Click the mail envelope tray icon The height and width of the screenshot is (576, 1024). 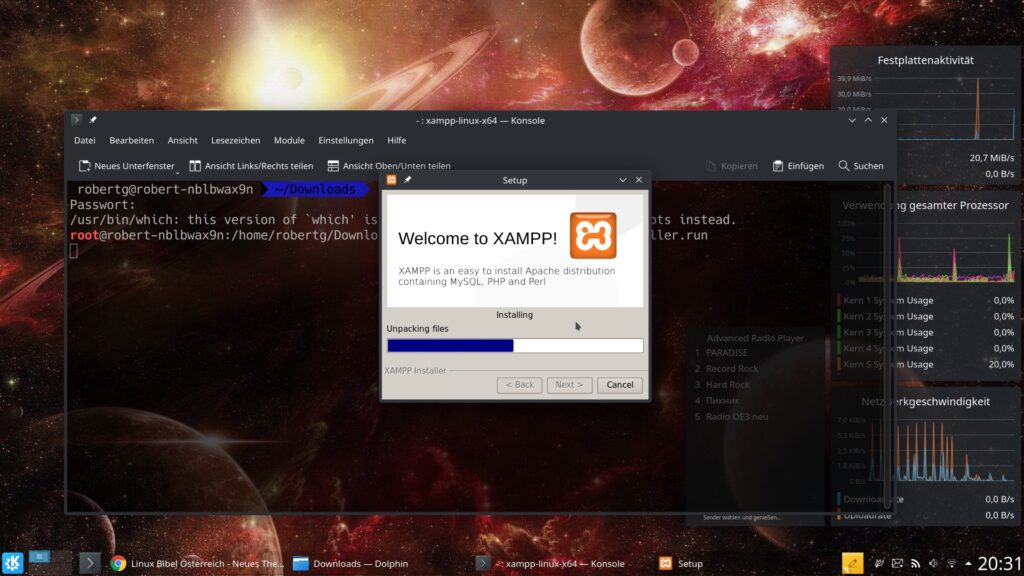click(x=897, y=563)
